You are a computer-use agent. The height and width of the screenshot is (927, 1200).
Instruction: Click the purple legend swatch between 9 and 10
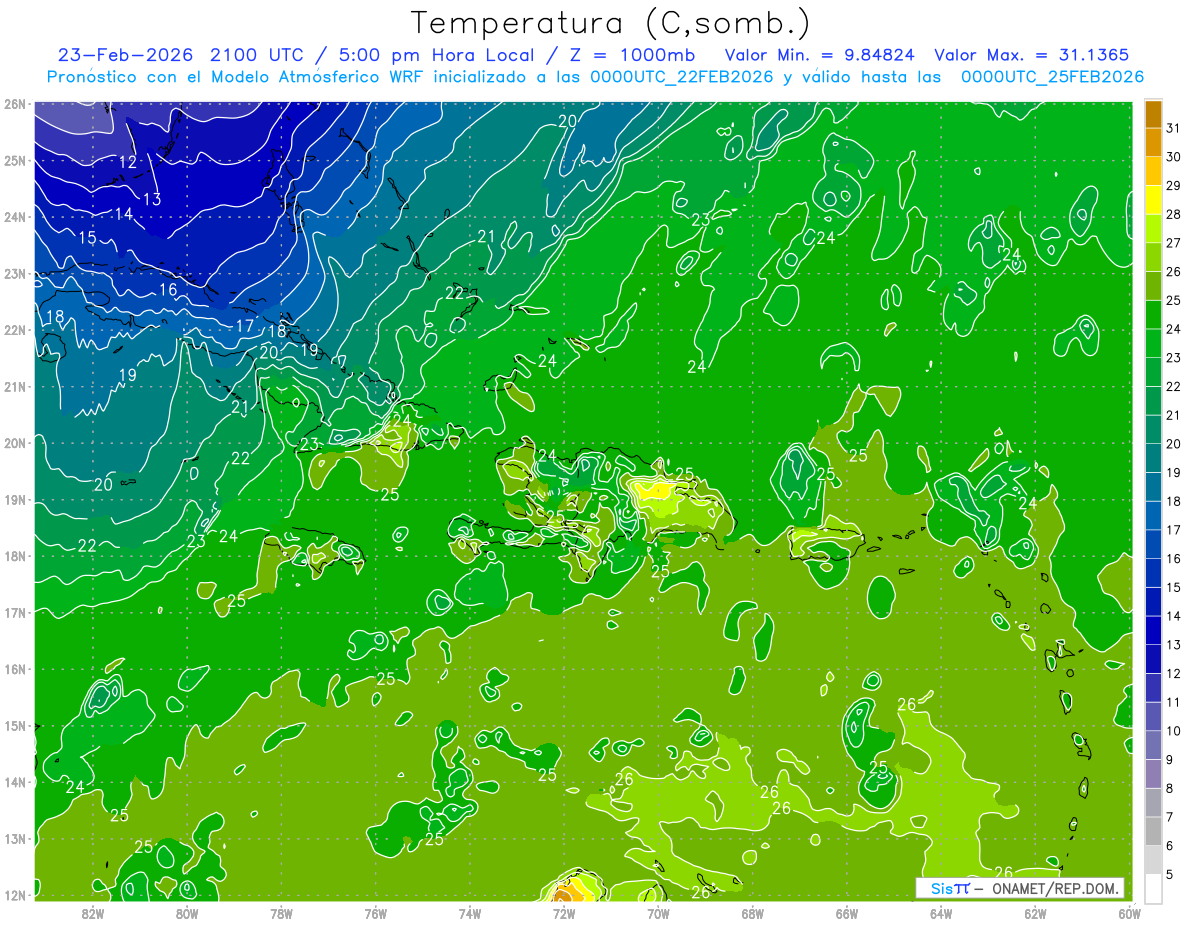pos(1153,745)
